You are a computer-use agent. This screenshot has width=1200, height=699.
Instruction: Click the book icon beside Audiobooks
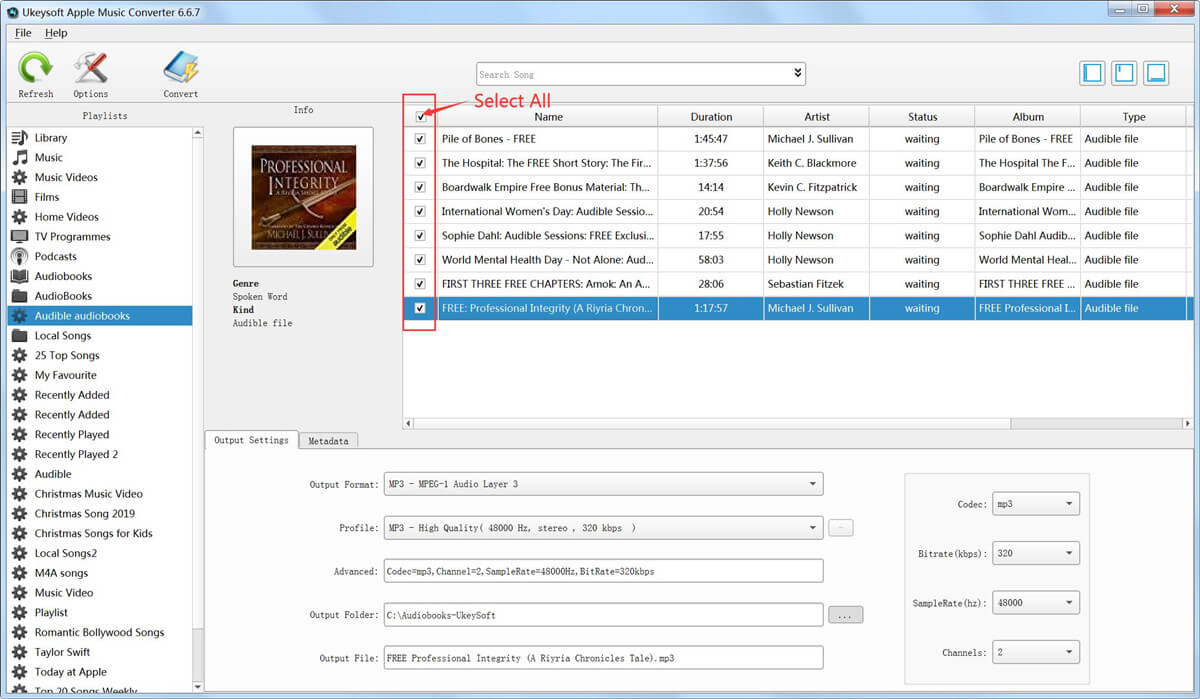pos(19,276)
